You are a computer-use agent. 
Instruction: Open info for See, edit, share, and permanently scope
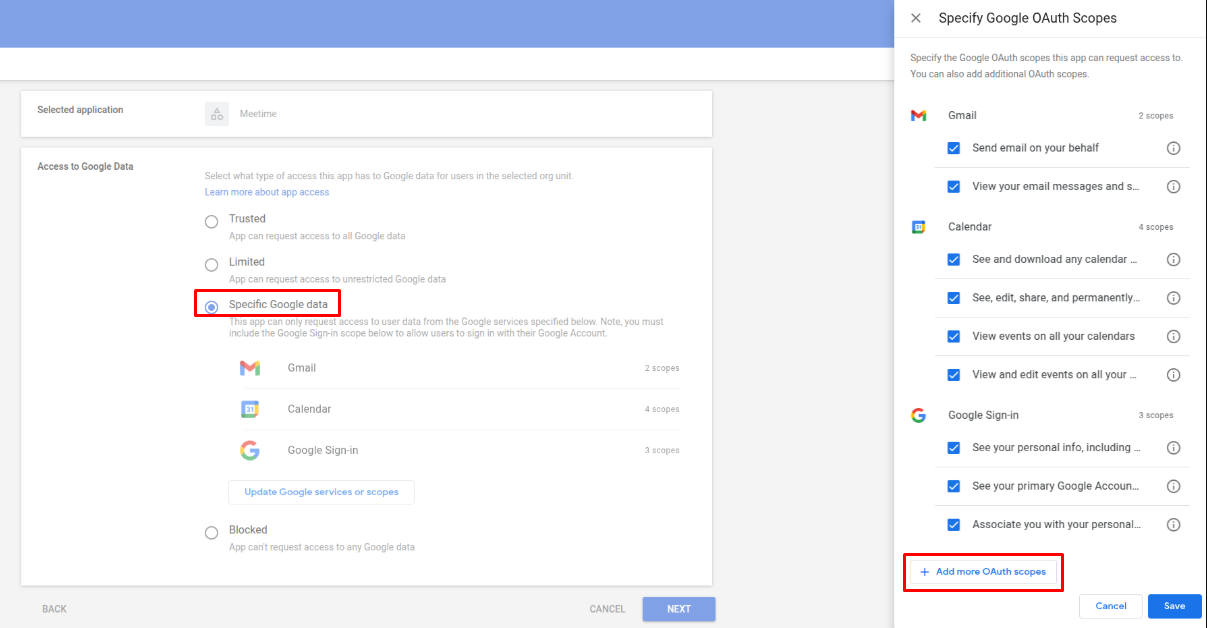[1174, 298]
